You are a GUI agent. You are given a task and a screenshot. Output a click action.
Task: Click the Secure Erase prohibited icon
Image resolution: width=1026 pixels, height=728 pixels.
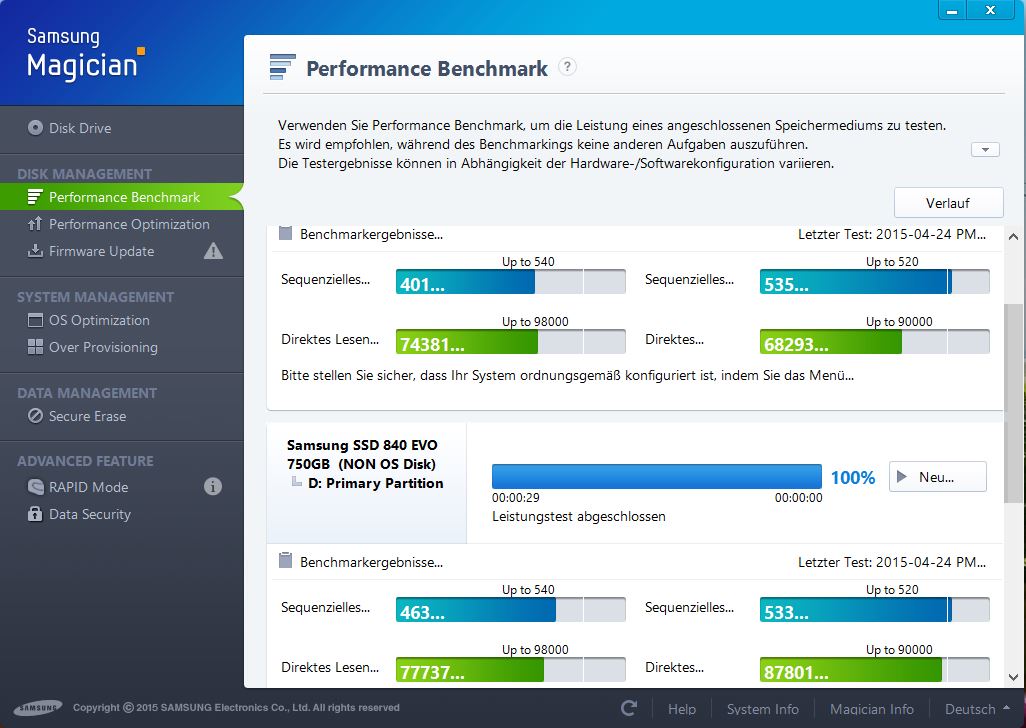pos(35,415)
